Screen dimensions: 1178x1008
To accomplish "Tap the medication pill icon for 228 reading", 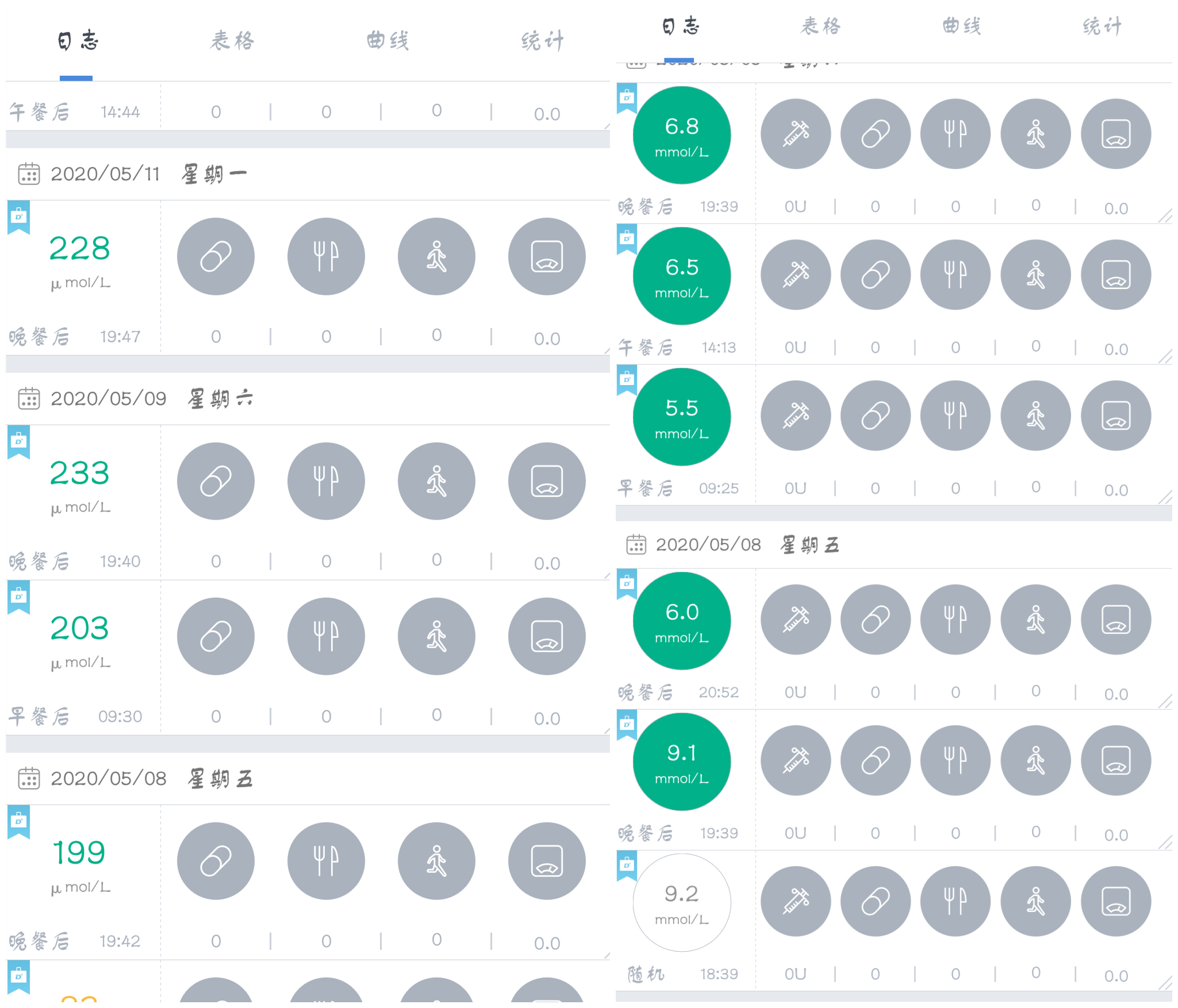I will (x=216, y=256).
